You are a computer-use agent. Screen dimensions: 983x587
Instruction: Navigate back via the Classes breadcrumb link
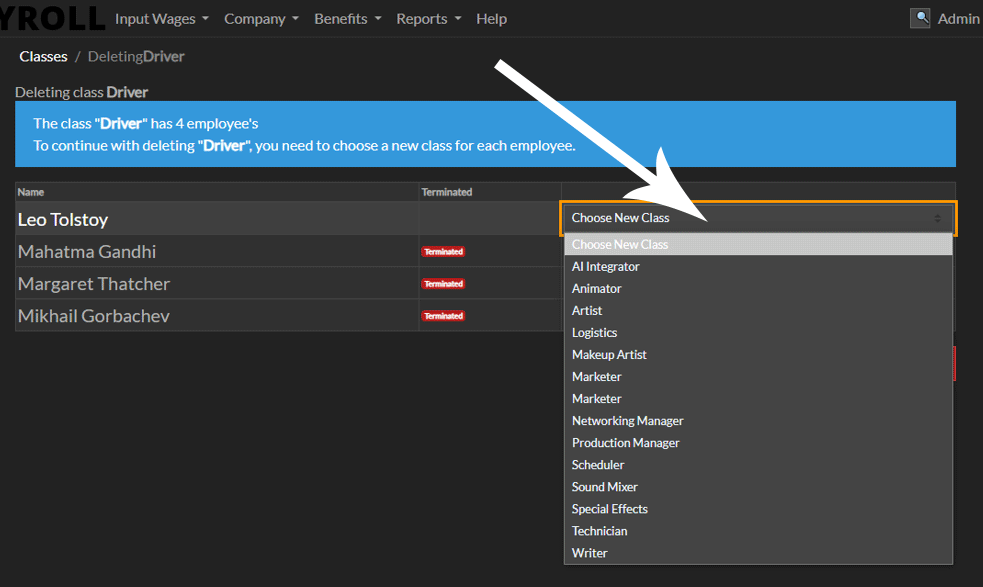tap(43, 56)
